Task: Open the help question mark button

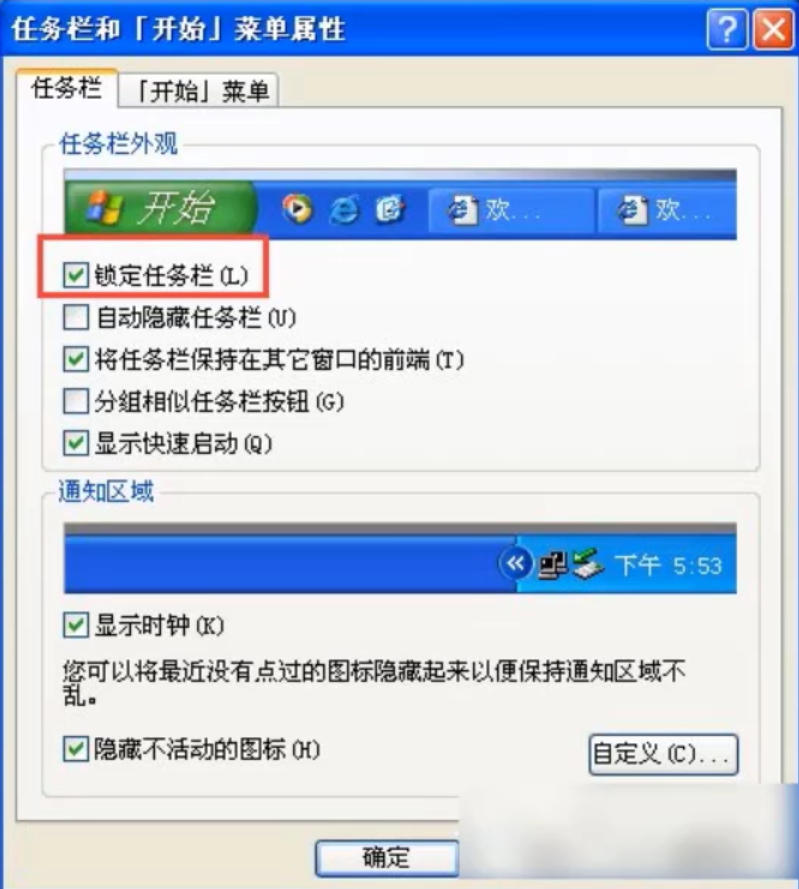Action: pyautogui.click(x=727, y=29)
